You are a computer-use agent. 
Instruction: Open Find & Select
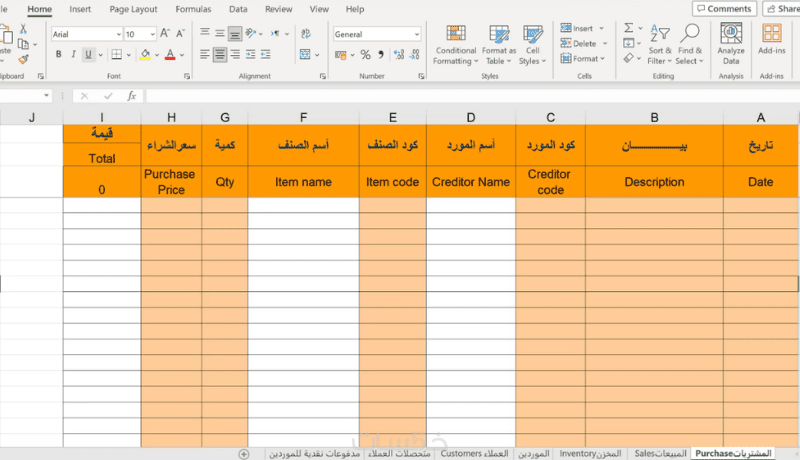[689, 45]
